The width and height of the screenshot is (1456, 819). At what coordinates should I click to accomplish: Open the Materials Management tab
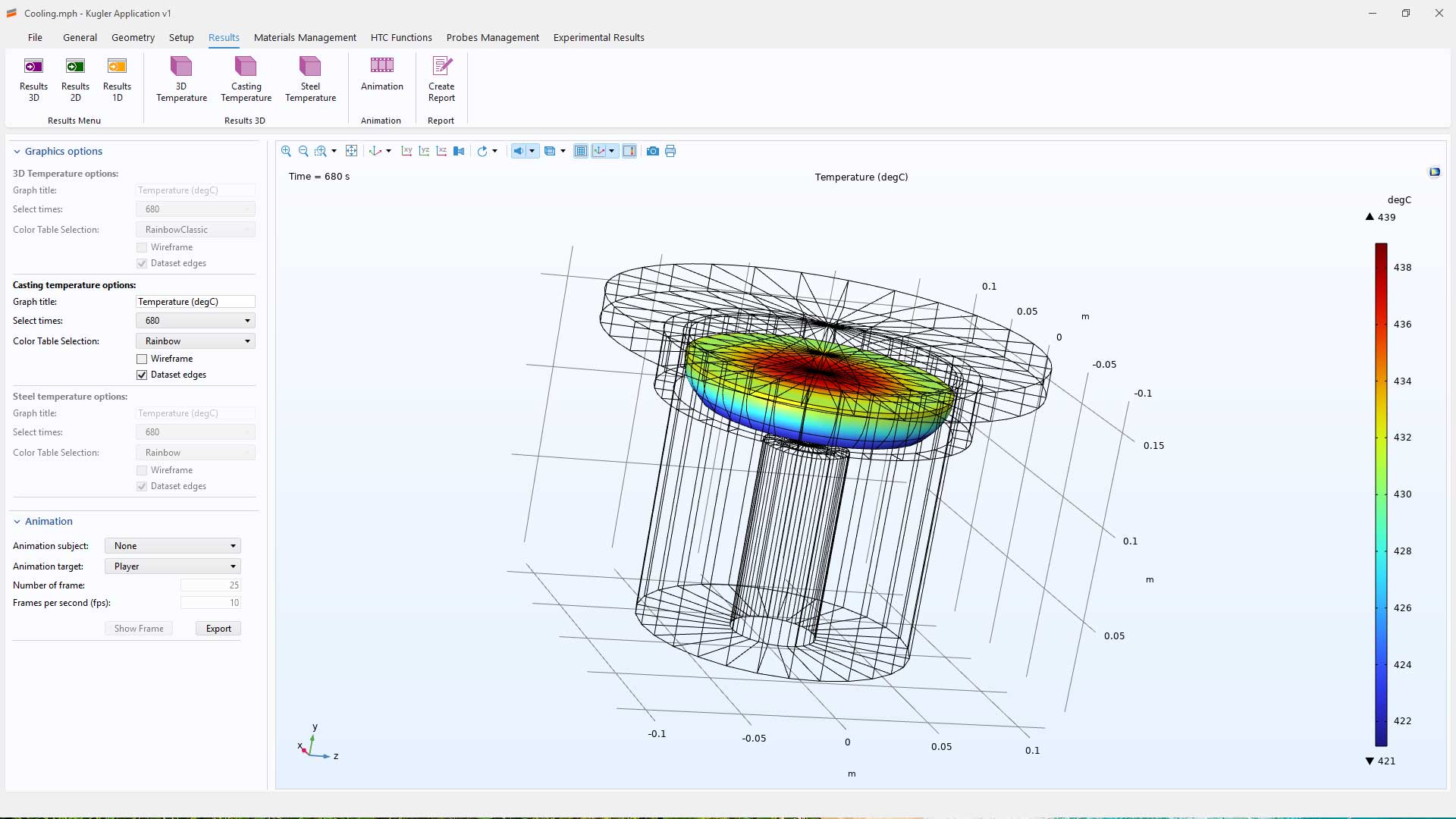pyautogui.click(x=305, y=37)
